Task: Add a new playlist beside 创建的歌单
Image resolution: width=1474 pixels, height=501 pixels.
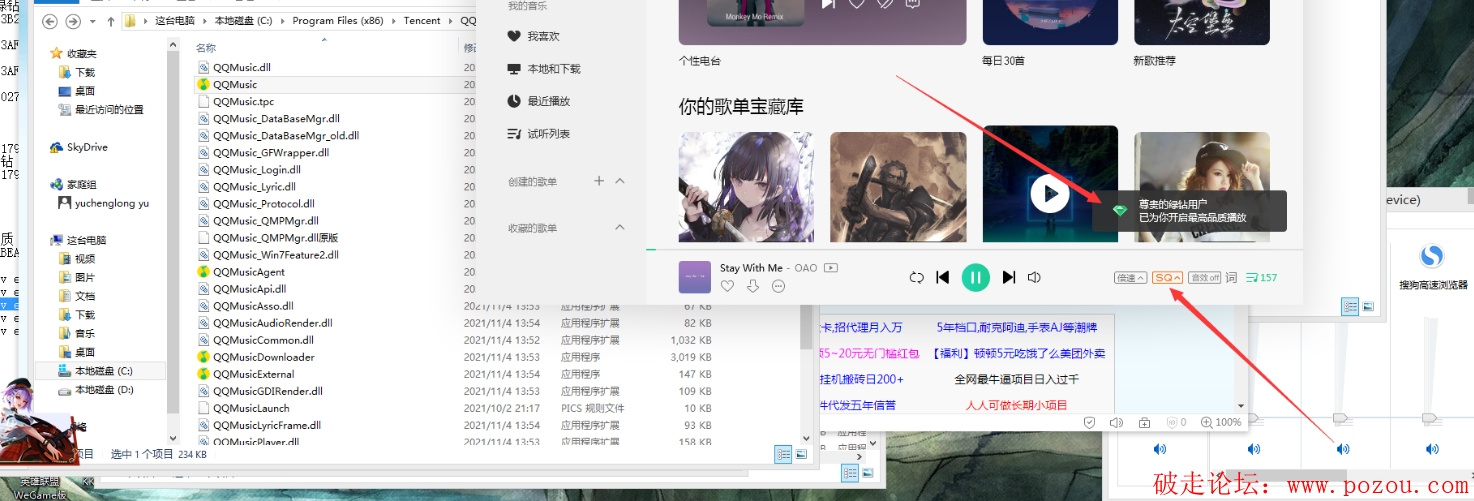Action: pos(599,181)
